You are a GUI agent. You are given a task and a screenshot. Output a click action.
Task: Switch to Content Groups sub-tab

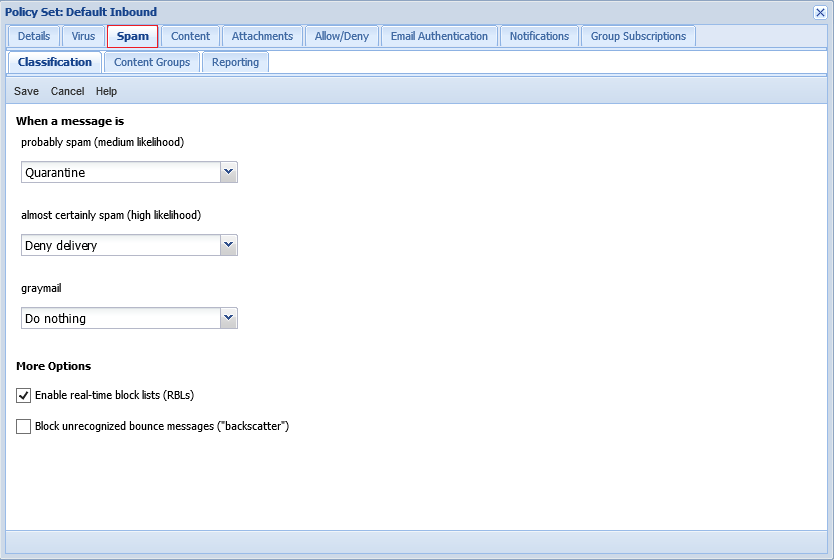[152, 62]
